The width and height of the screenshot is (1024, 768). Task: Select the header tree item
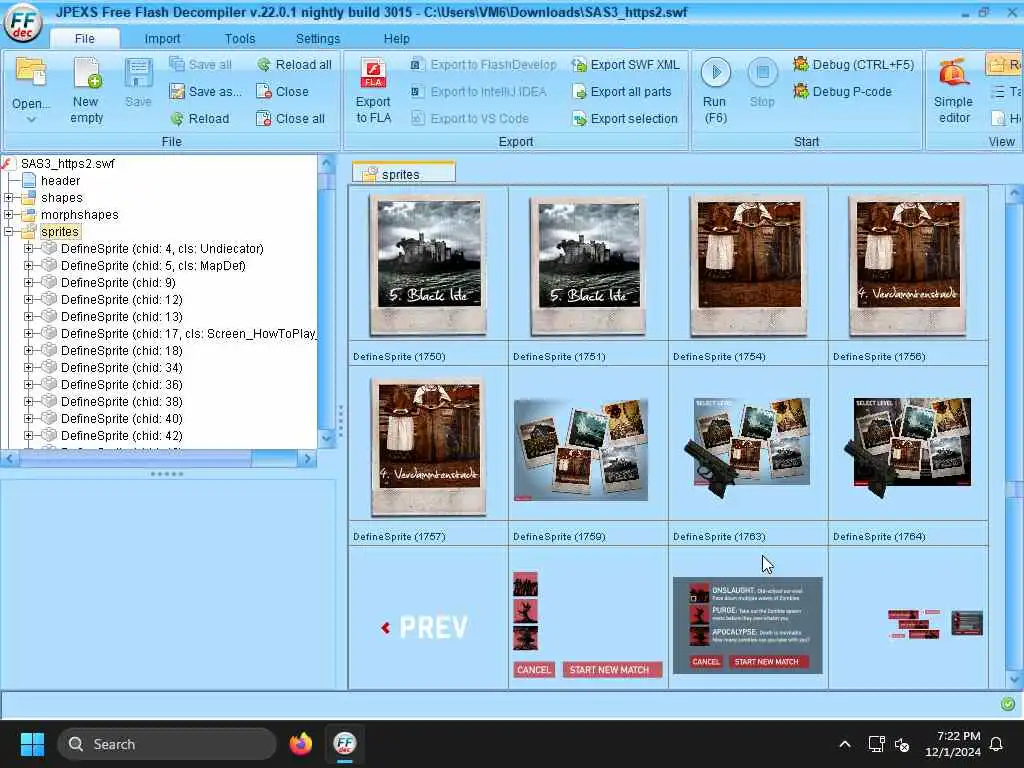[60, 180]
